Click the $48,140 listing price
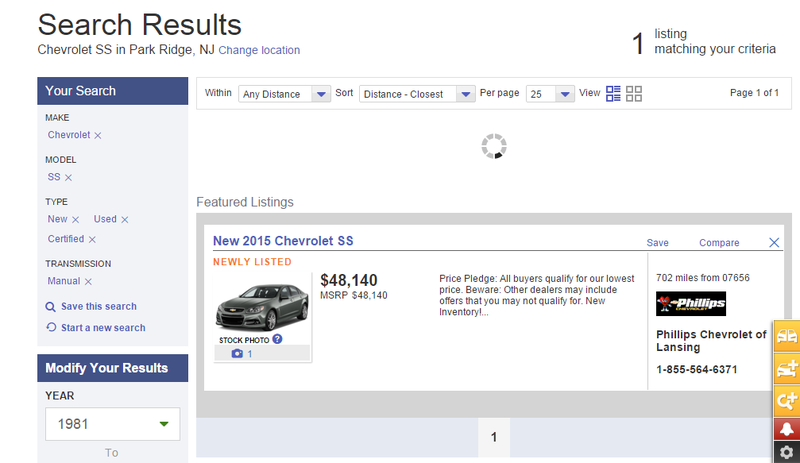The height and width of the screenshot is (463, 800). (349, 280)
